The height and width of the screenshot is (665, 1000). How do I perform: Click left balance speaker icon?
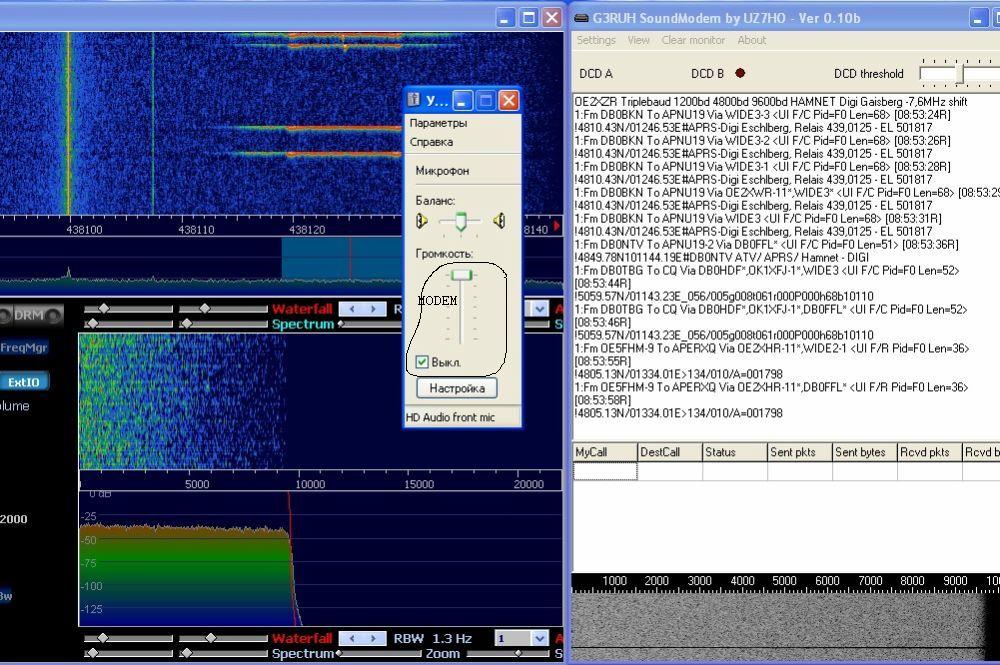(422, 221)
